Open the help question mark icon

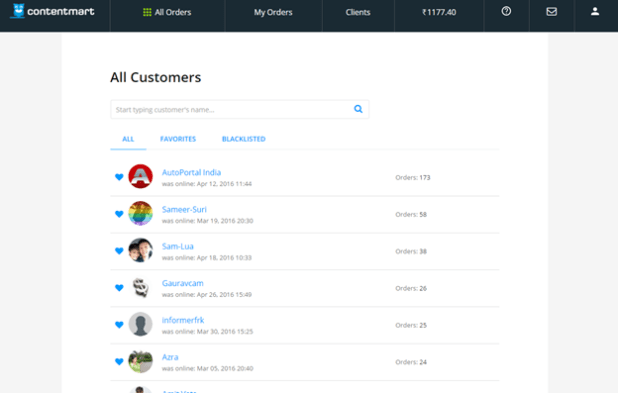coord(506,11)
